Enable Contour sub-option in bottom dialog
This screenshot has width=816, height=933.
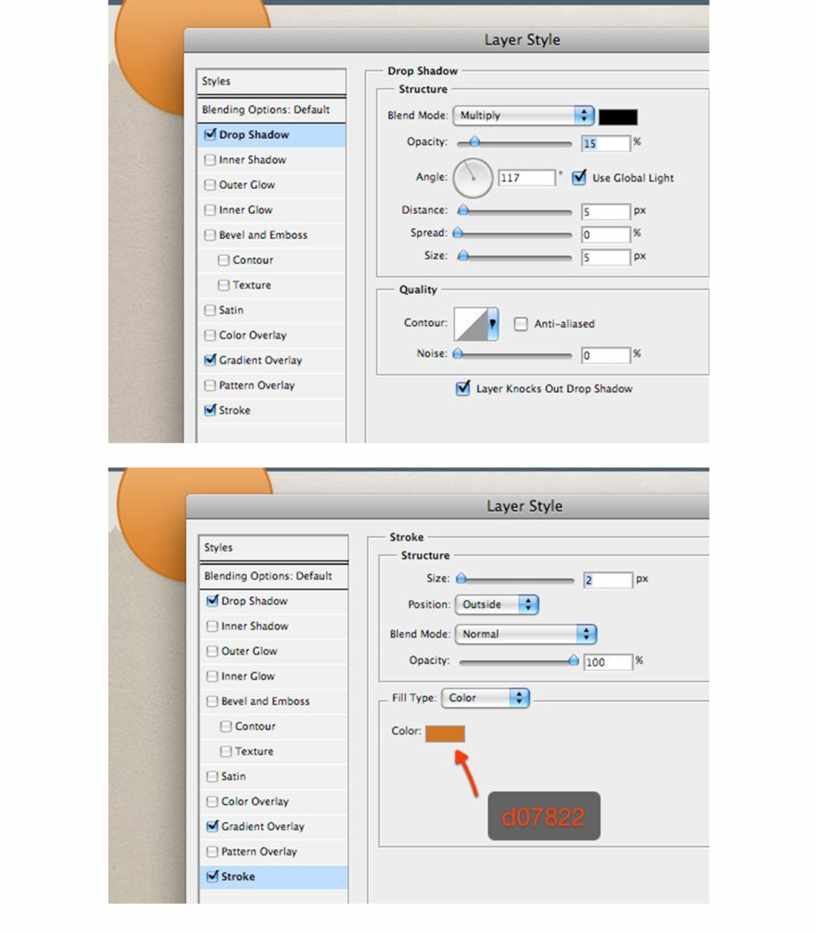tap(226, 727)
